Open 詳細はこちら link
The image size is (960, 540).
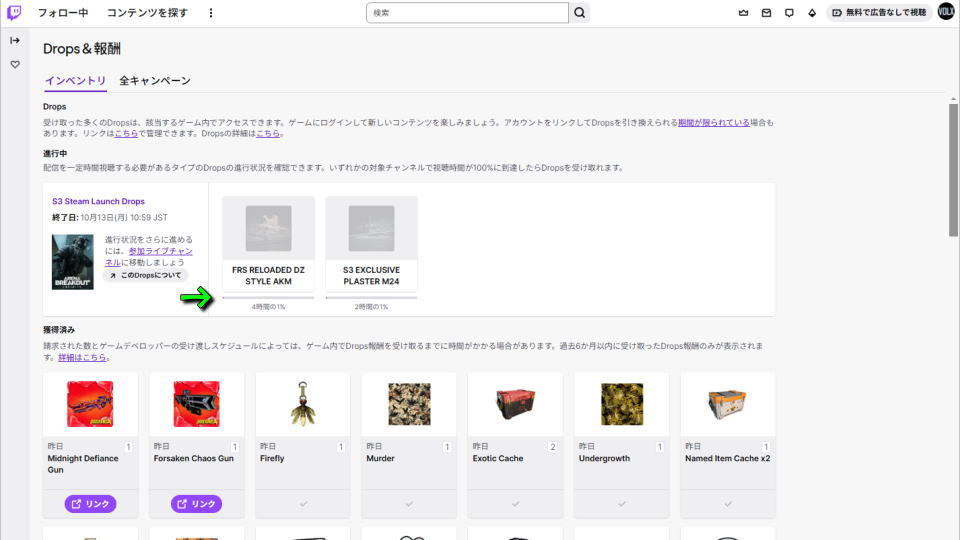click(82, 358)
